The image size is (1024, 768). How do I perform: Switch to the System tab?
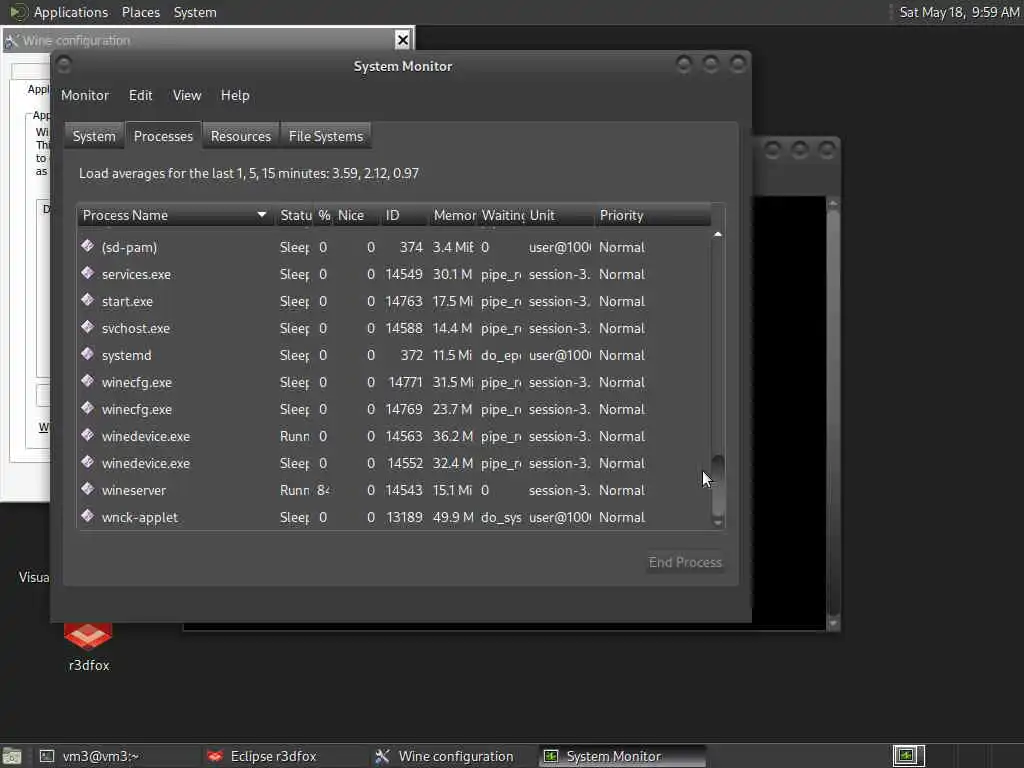94,136
